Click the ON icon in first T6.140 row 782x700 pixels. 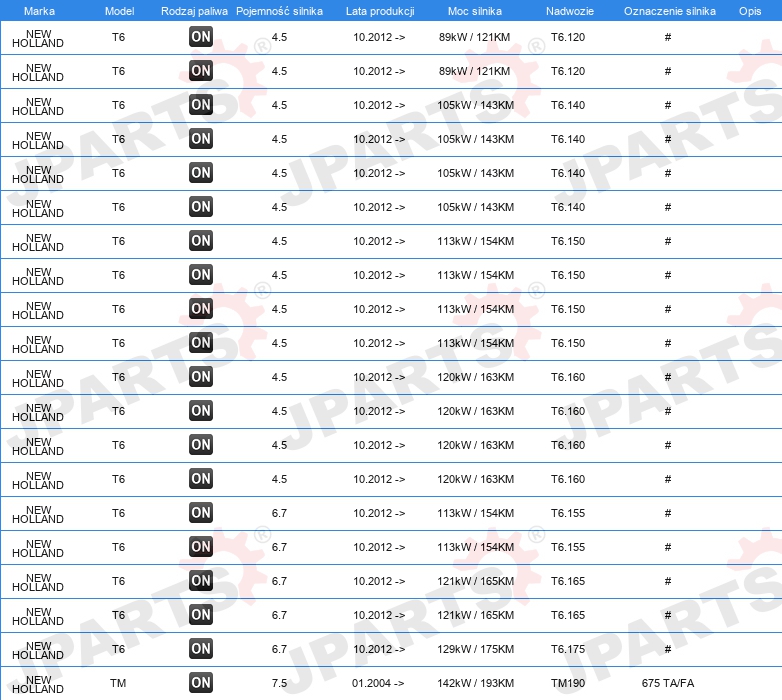click(201, 105)
